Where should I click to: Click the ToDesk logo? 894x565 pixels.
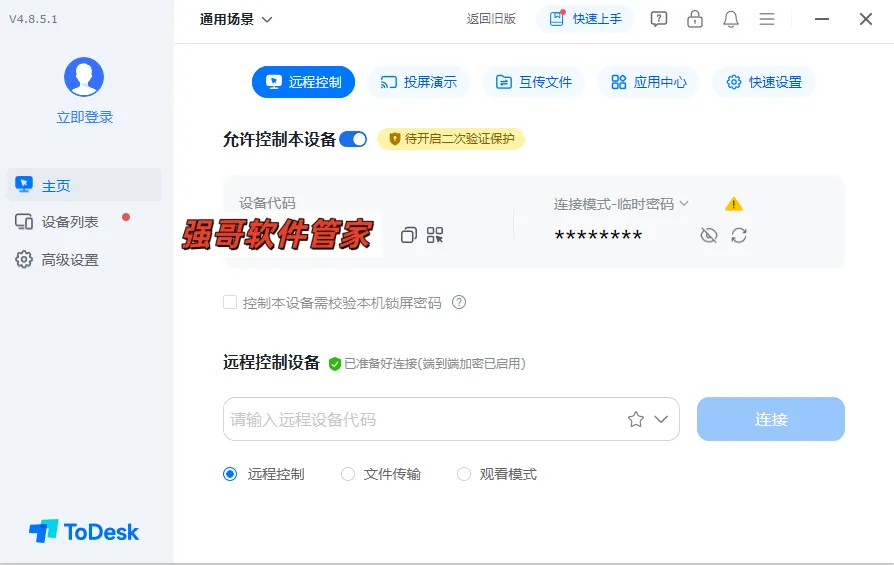tap(84, 531)
